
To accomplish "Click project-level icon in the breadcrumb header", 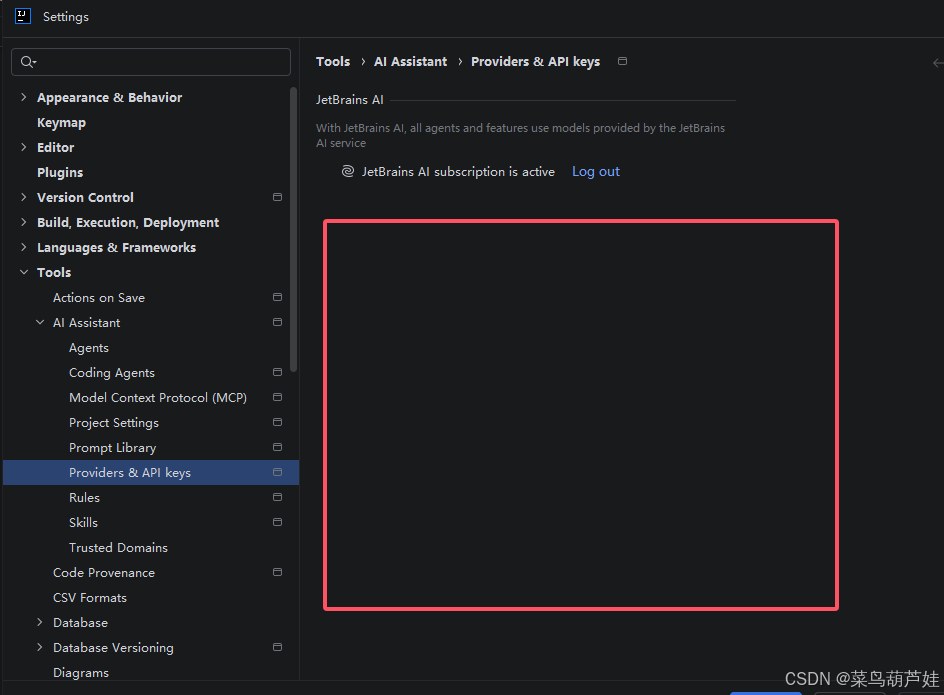I will (623, 61).
